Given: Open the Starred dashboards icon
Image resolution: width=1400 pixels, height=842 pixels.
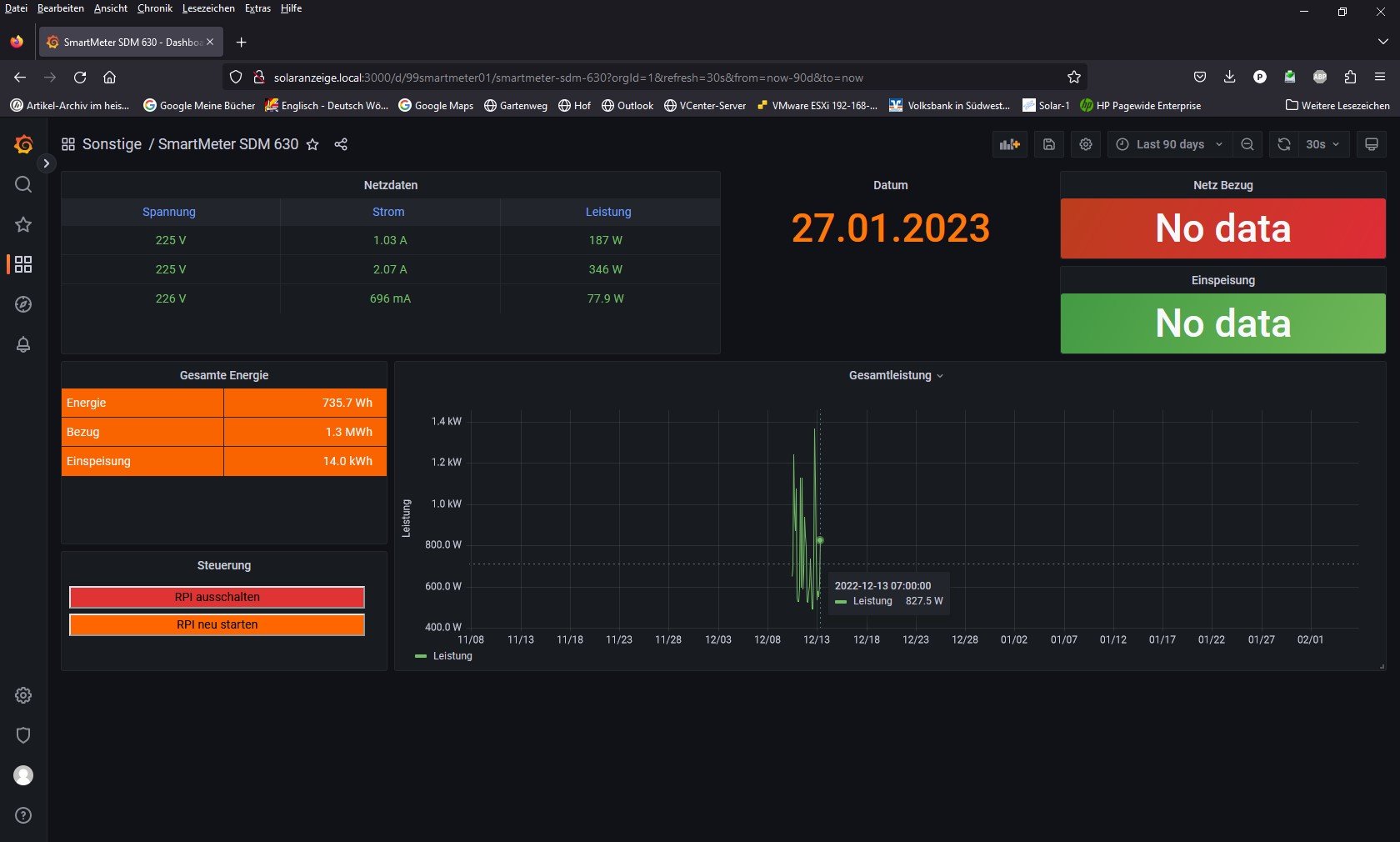Looking at the screenshot, I should tap(23, 224).
